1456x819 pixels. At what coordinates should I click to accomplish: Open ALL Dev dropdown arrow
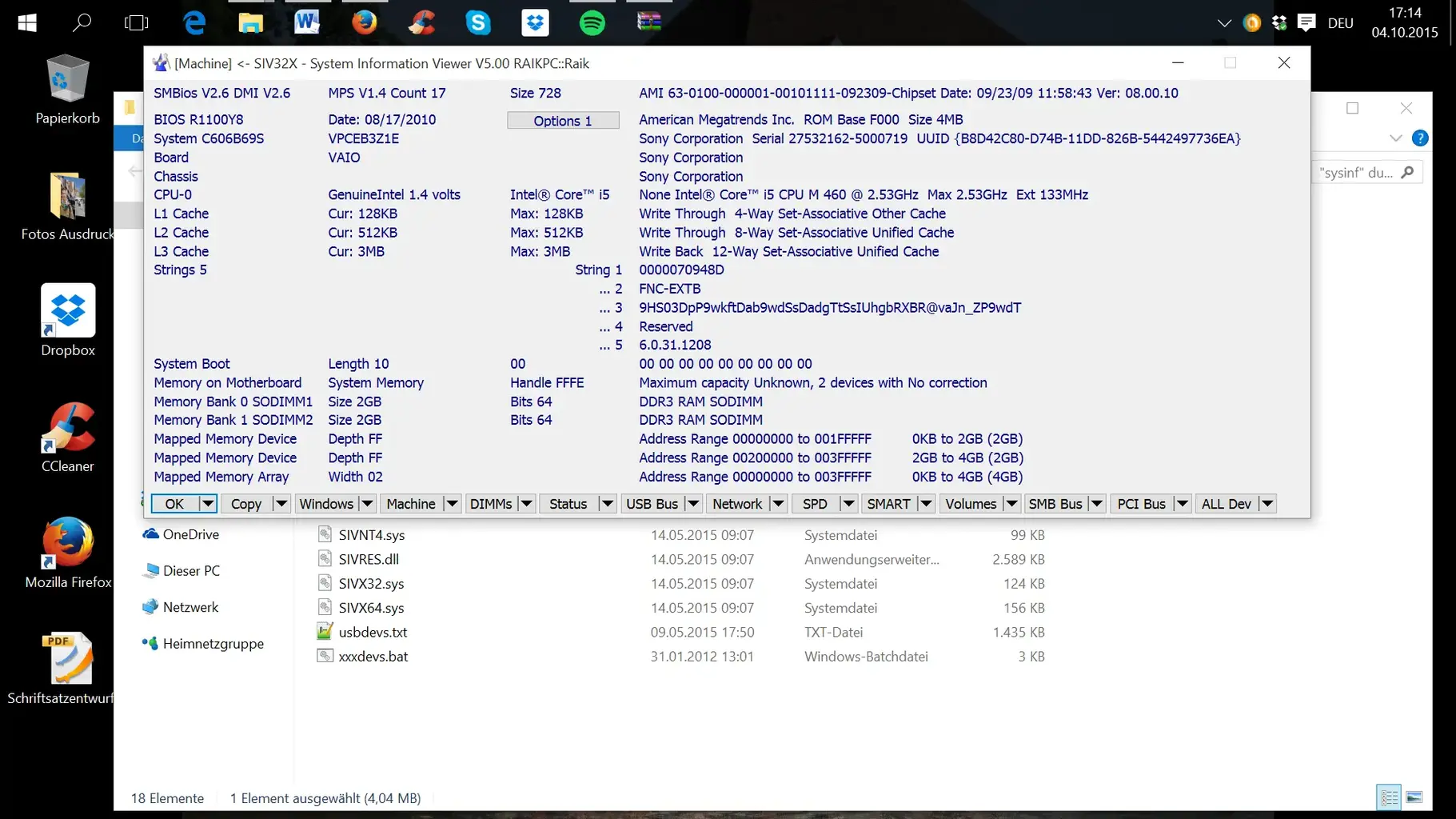coord(1267,504)
